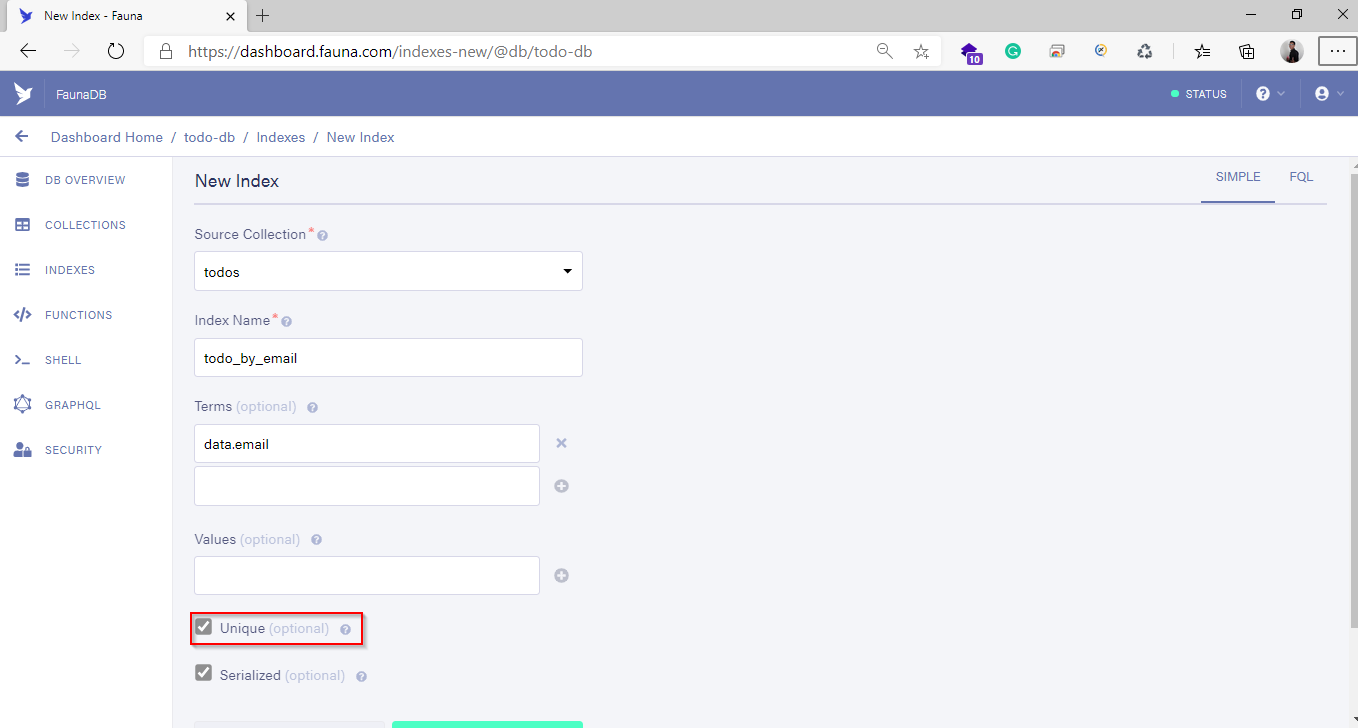Open the Source Collection dropdown

coord(388,271)
